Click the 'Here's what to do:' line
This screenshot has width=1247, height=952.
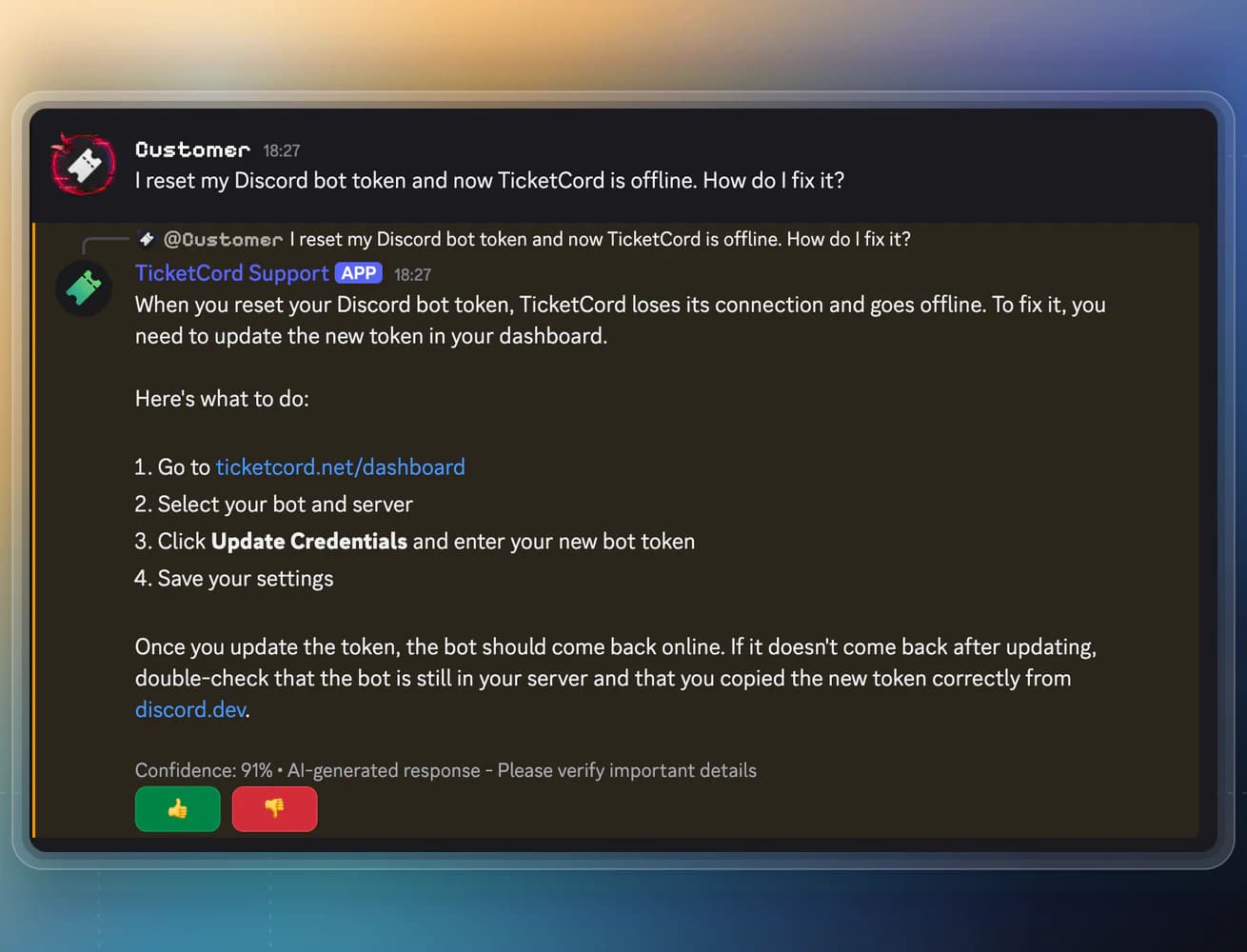(222, 398)
